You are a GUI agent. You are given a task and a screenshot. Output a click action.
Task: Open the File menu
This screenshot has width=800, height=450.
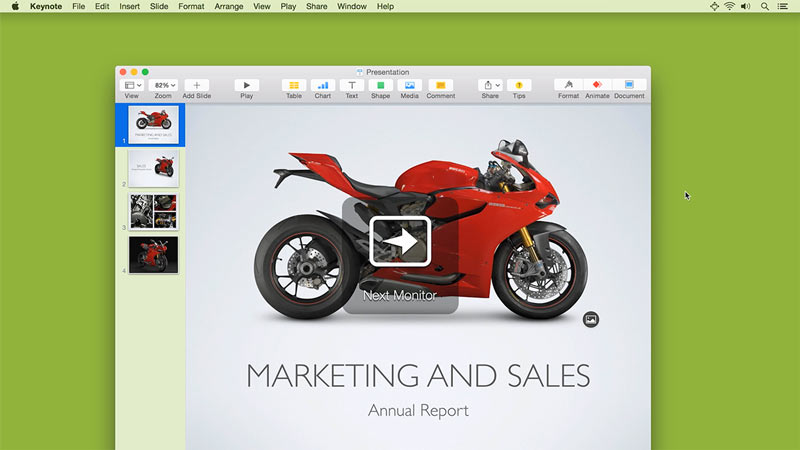point(79,6)
